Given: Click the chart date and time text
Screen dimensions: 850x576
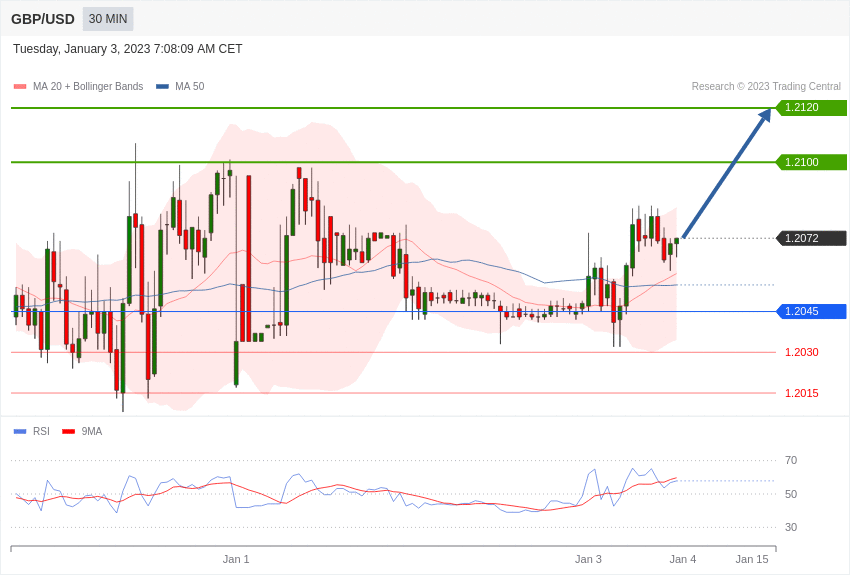Looking at the screenshot, I should [127, 49].
